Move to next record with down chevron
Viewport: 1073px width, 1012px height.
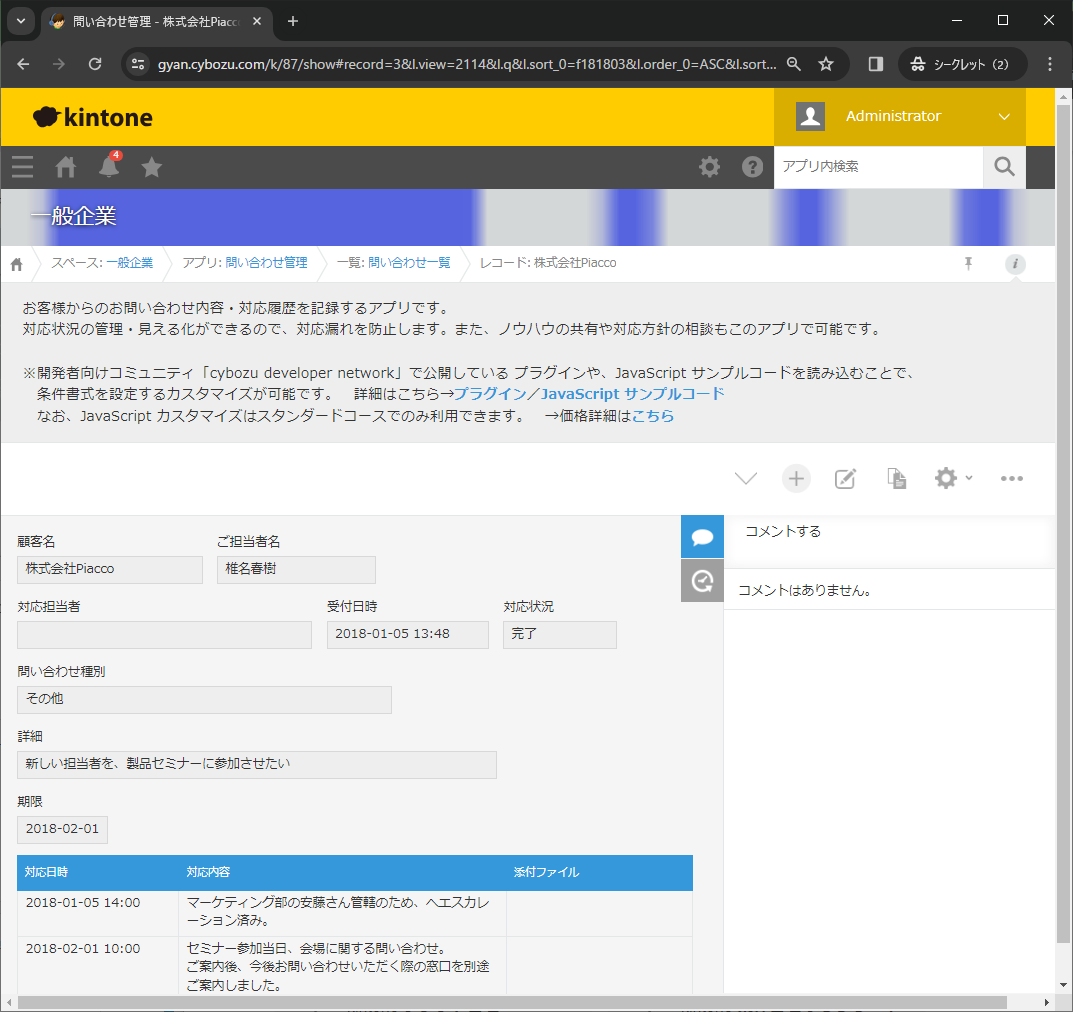[x=746, y=478]
